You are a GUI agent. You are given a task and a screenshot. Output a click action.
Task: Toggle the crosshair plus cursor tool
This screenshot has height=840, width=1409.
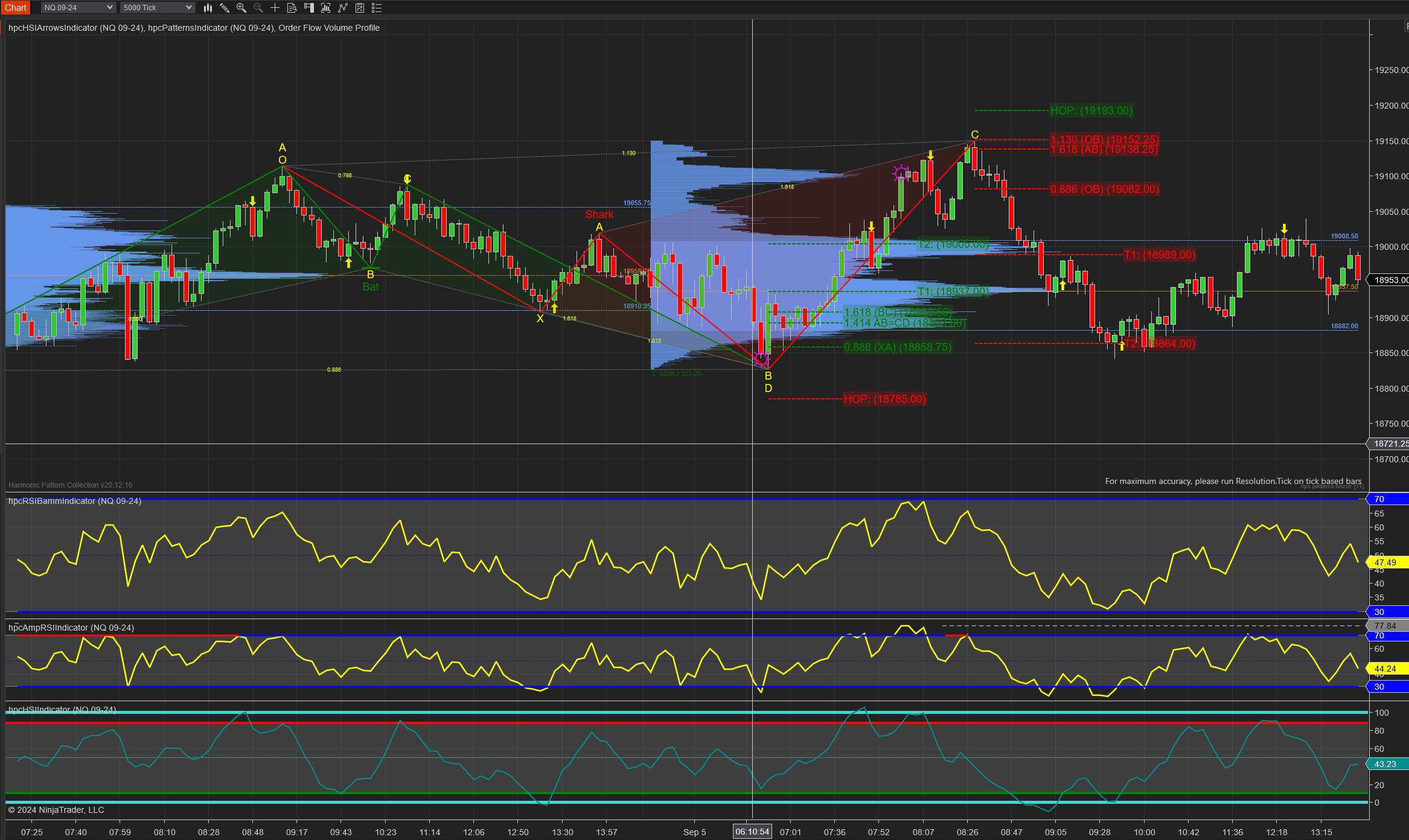pyautogui.click(x=275, y=8)
